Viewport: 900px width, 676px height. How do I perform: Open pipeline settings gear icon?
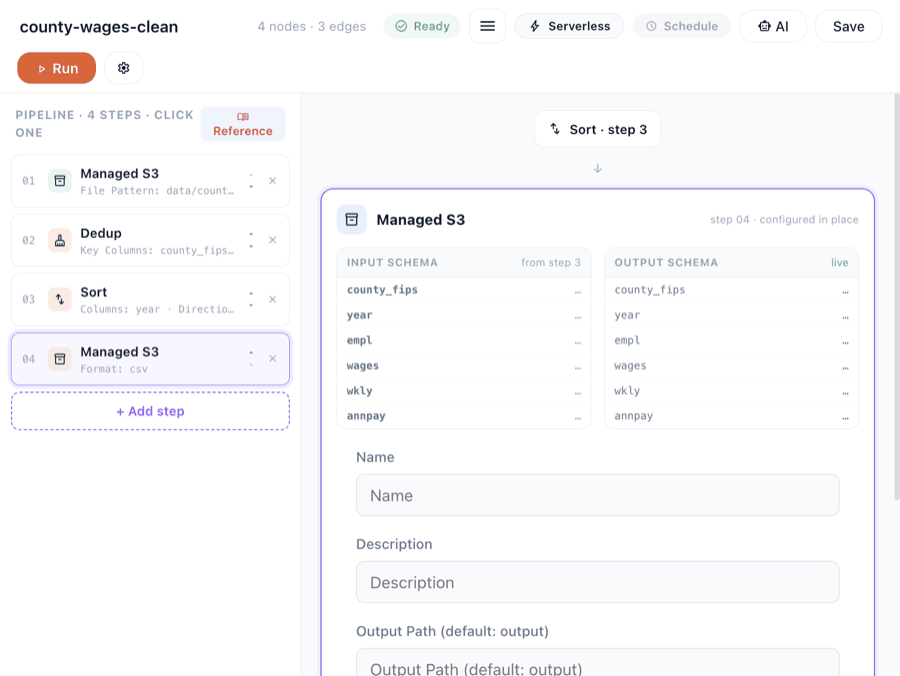tap(123, 68)
